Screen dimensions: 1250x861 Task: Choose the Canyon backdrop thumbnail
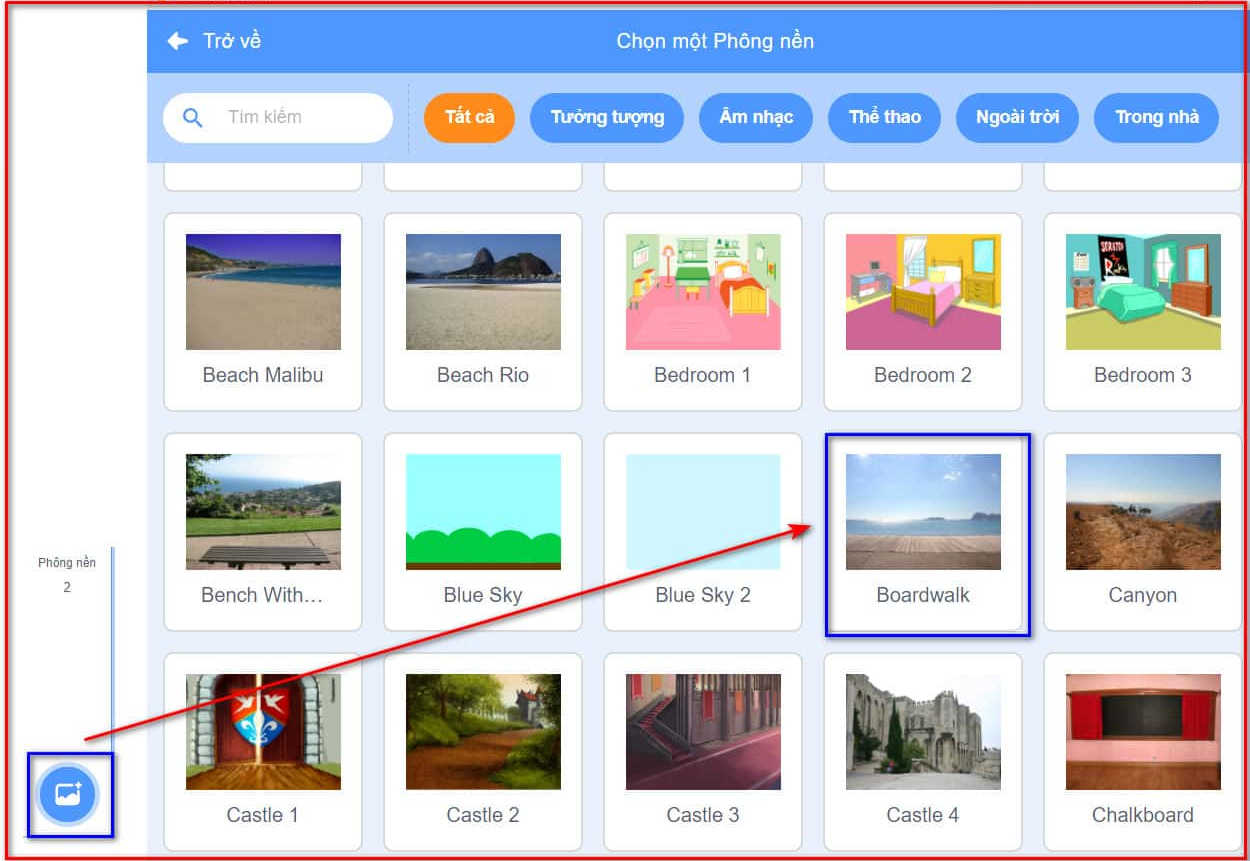[1143, 513]
